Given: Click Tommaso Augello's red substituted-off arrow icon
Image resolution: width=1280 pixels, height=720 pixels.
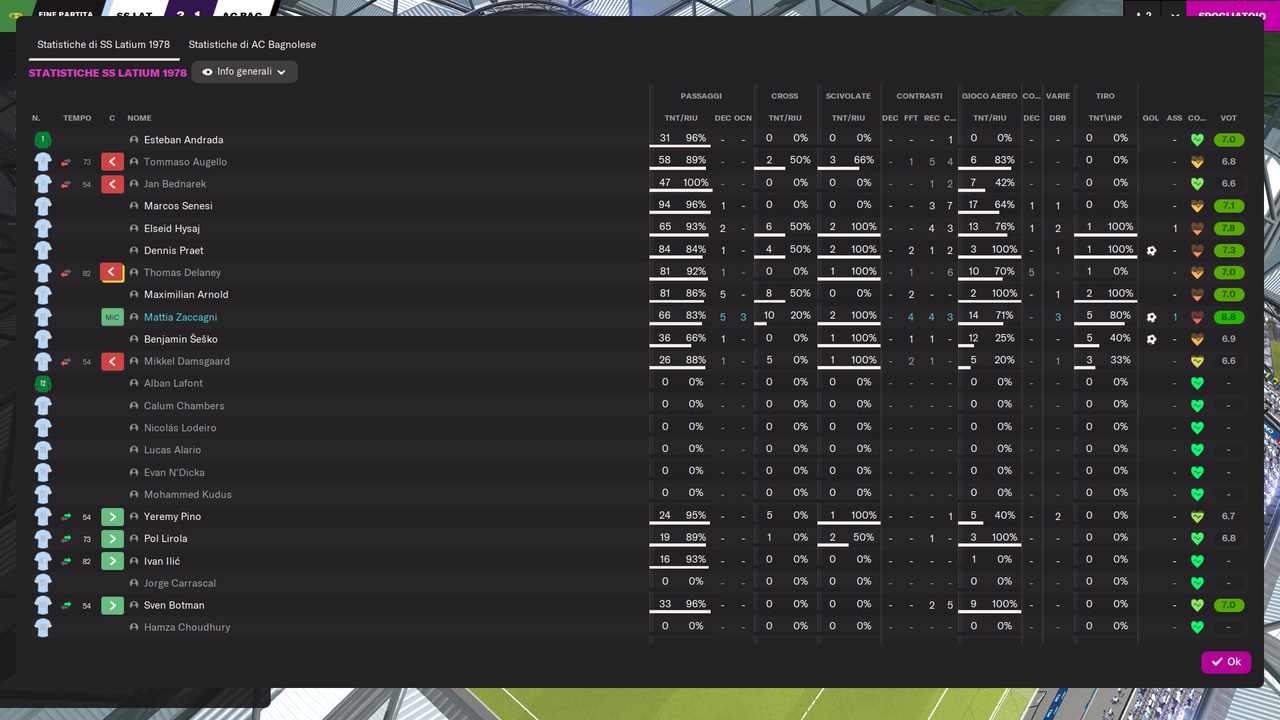Looking at the screenshot, I should point(112,162).
